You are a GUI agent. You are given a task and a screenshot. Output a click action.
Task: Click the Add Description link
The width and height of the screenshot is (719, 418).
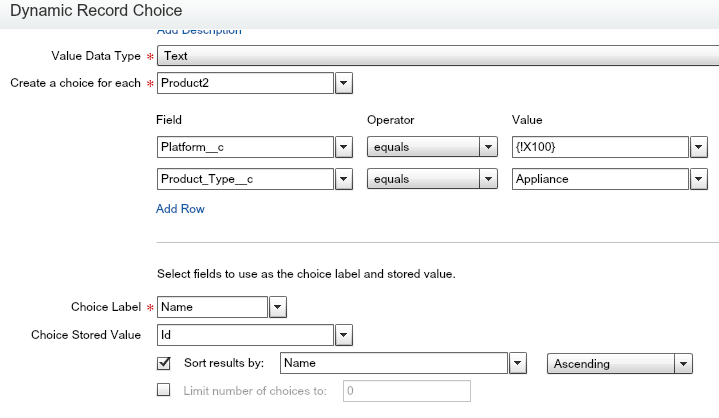[x=199, y=32]
